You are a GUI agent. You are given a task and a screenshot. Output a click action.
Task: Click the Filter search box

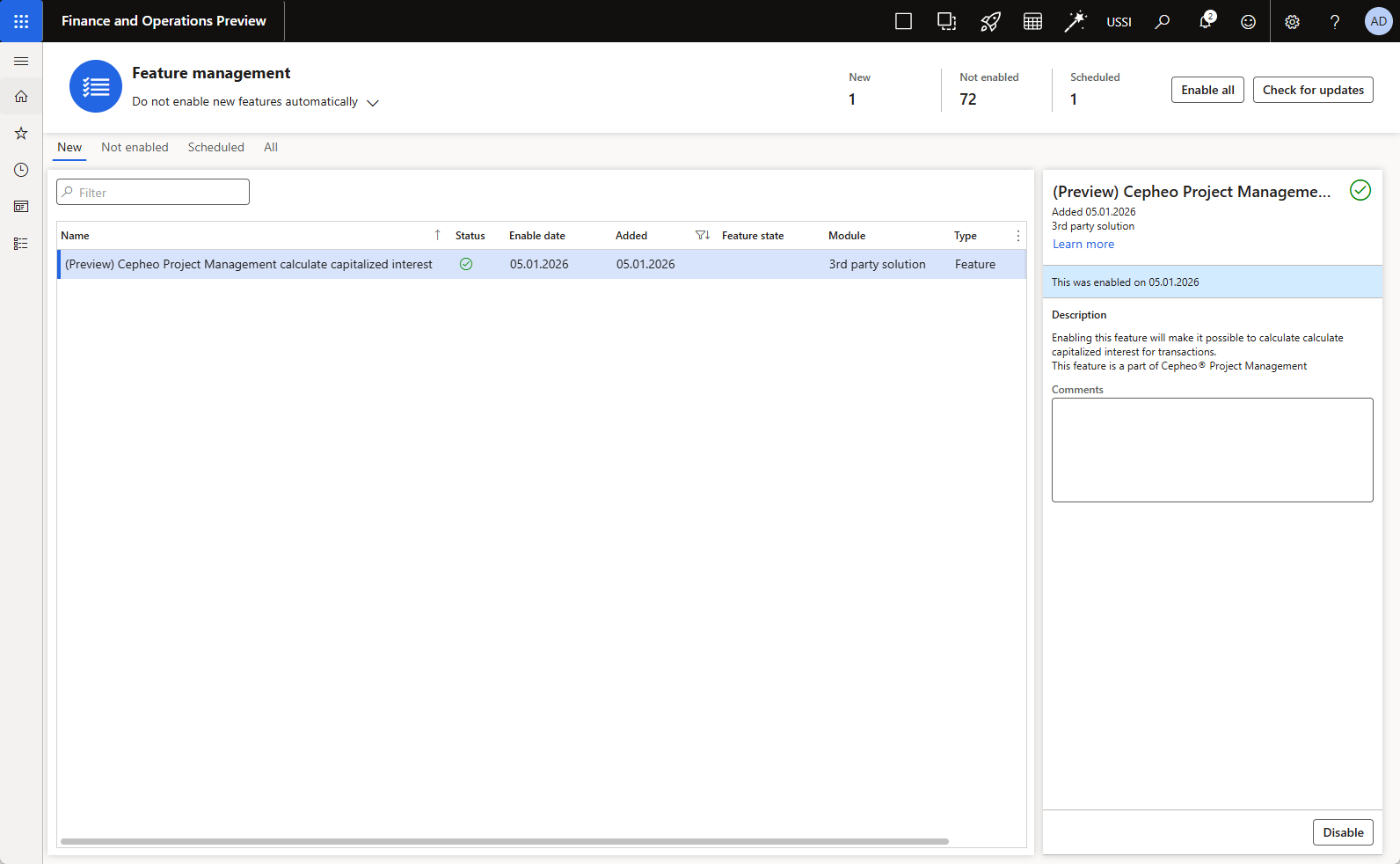(154, 192)
